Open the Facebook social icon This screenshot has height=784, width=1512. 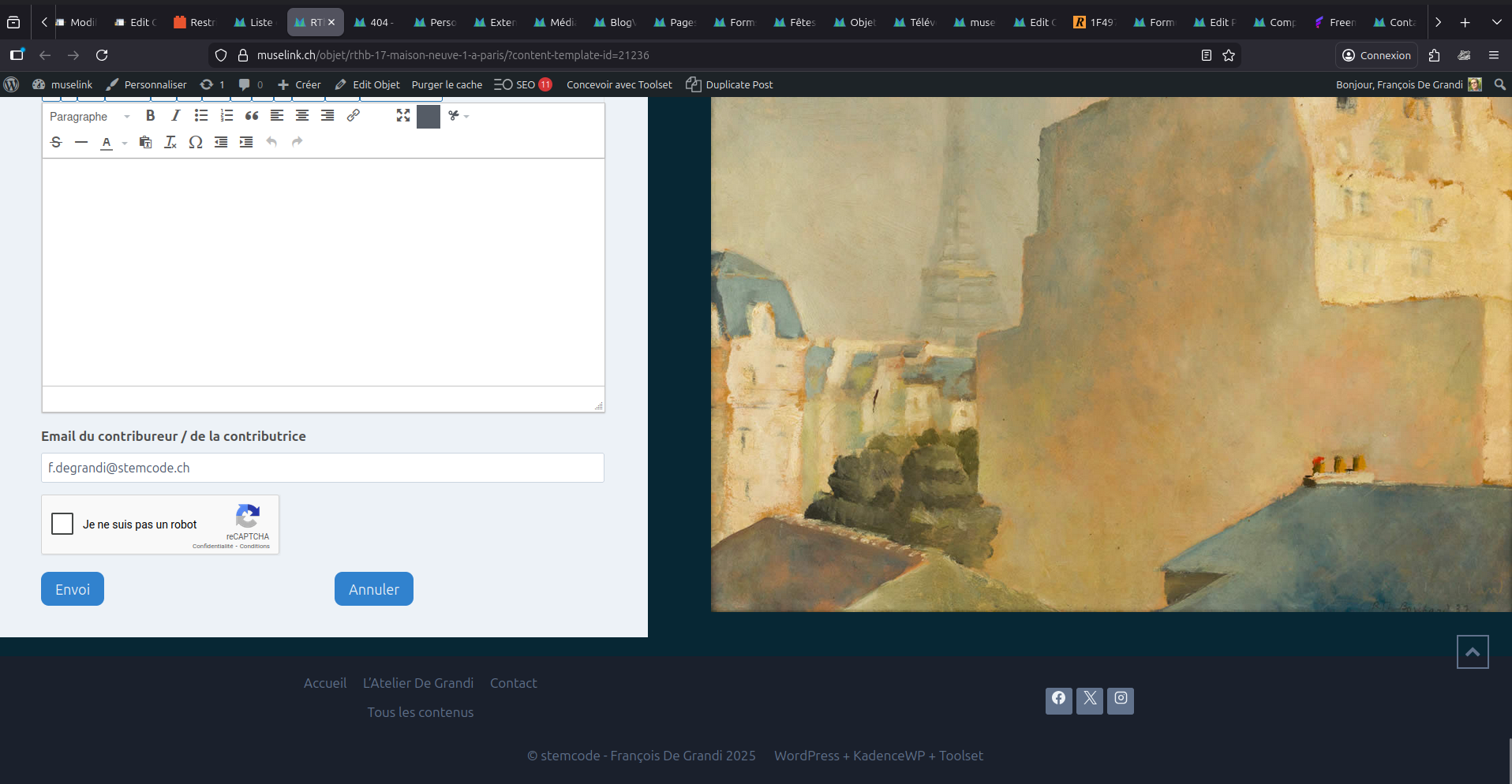coord(1058,700)
